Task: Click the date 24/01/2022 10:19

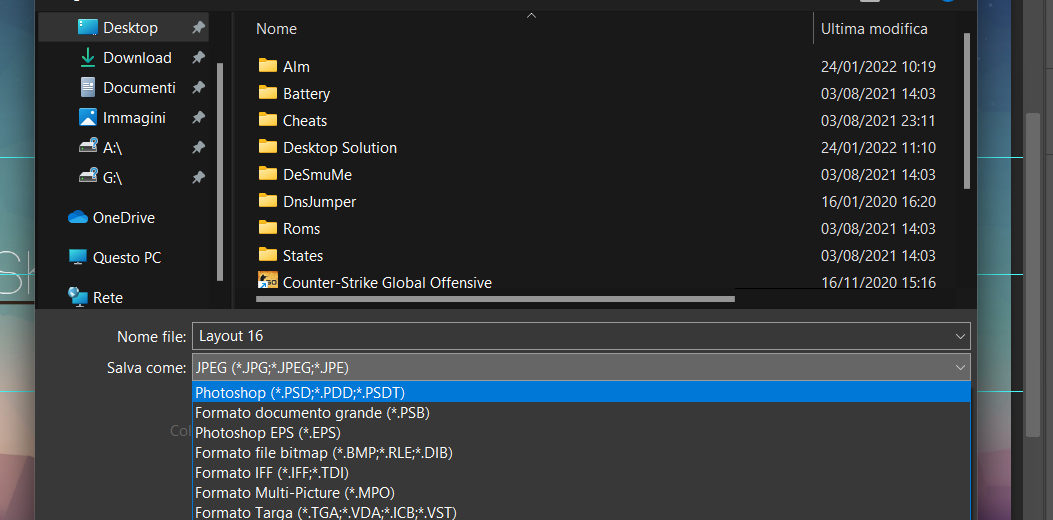Action: click(x=878, y=67)
